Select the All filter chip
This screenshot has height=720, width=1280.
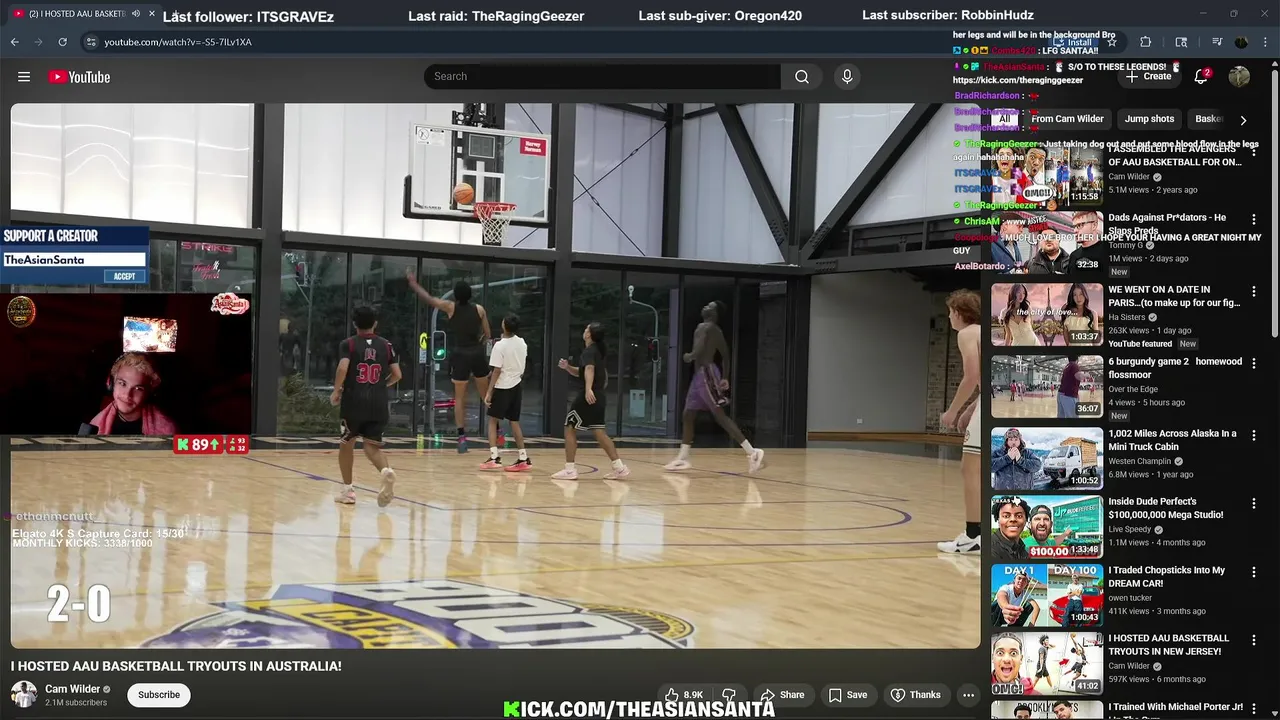click(1005, 119)
